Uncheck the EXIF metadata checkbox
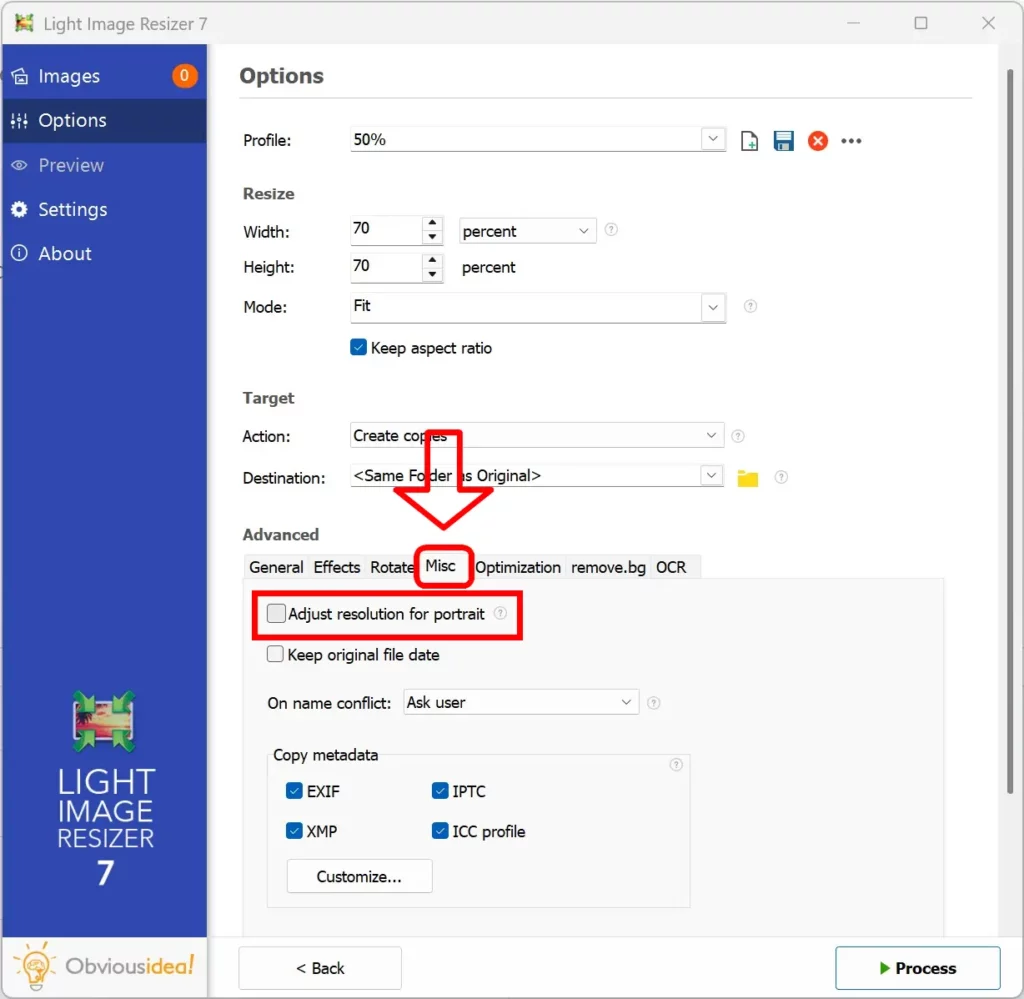Image resolution: width=1024 pixels, height=999 pixels. pyautogui.click(x=293, y=790)
